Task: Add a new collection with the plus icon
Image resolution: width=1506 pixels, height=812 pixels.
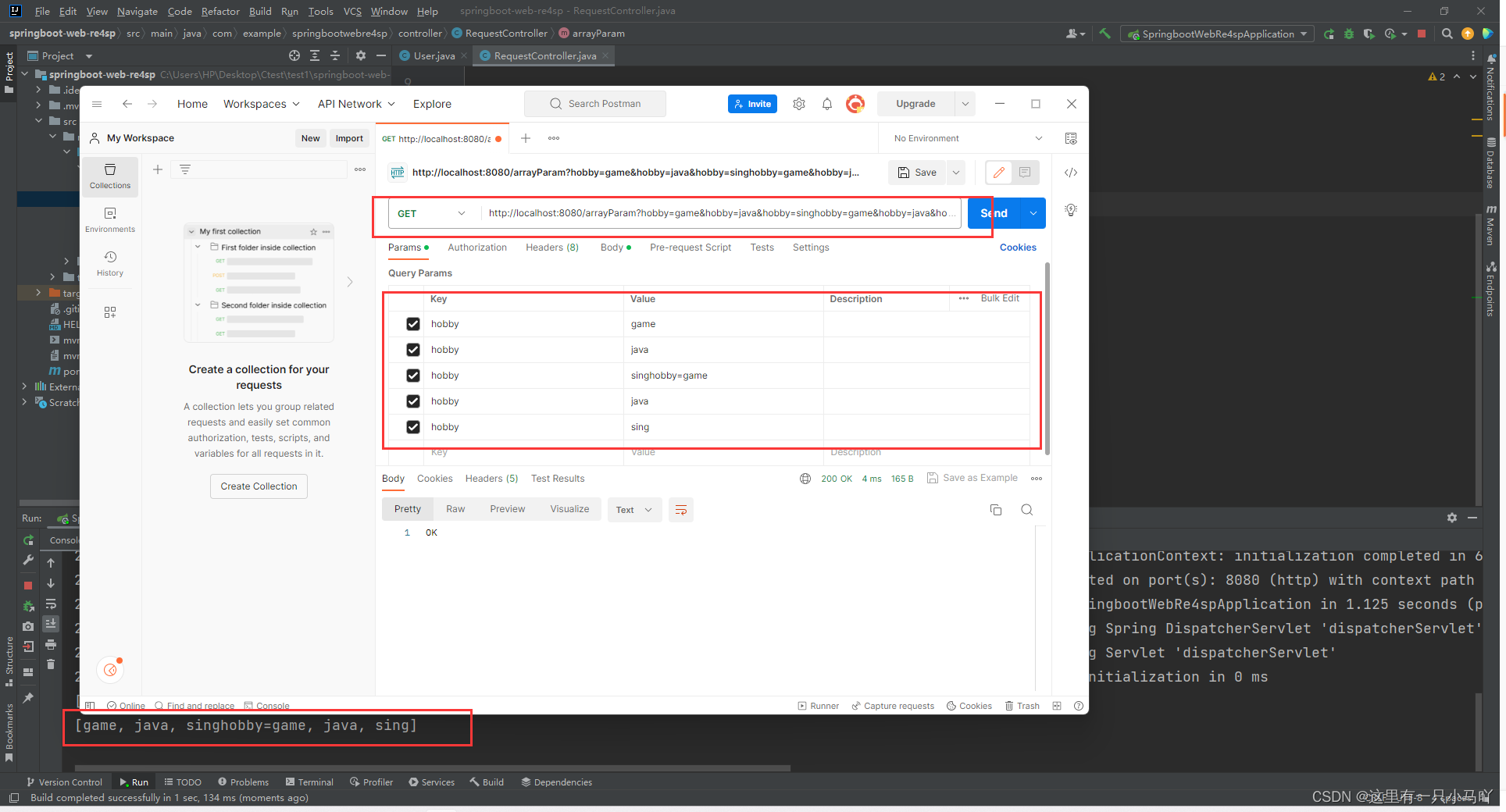Action: 158,169
